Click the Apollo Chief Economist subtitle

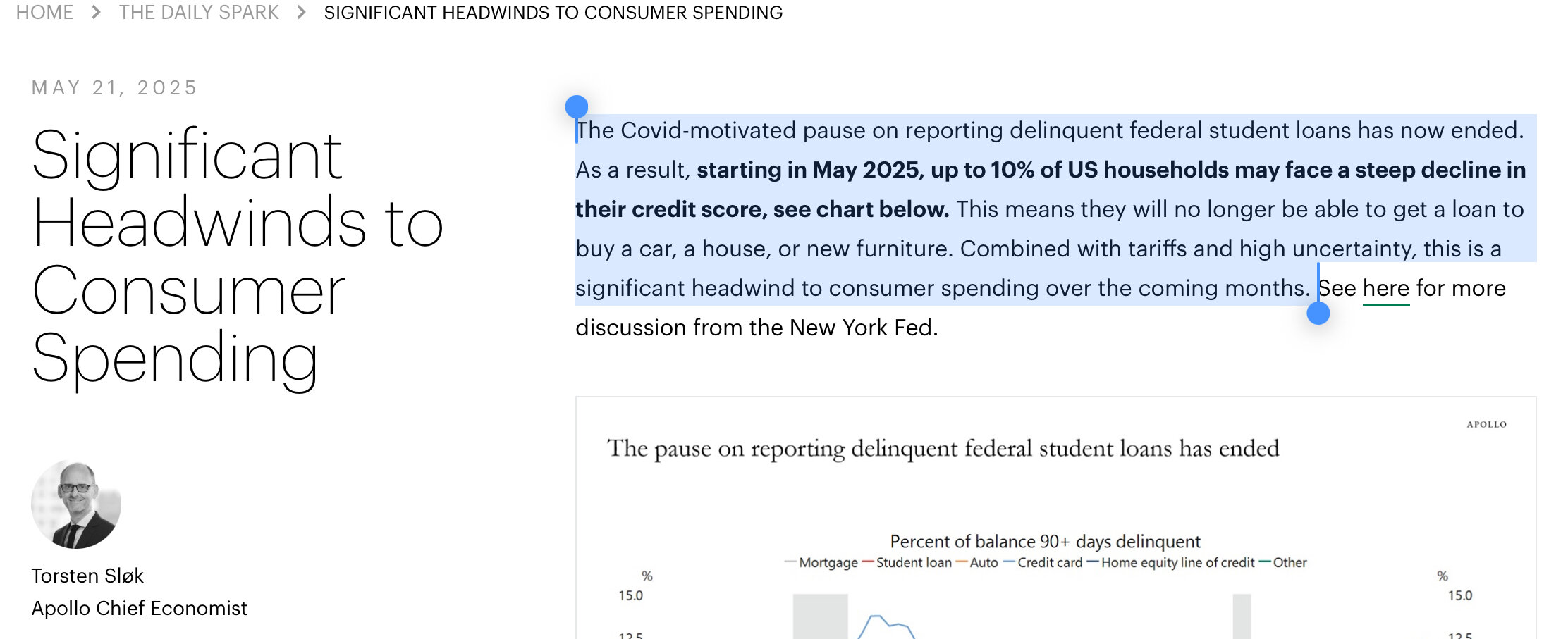point(139,608)
